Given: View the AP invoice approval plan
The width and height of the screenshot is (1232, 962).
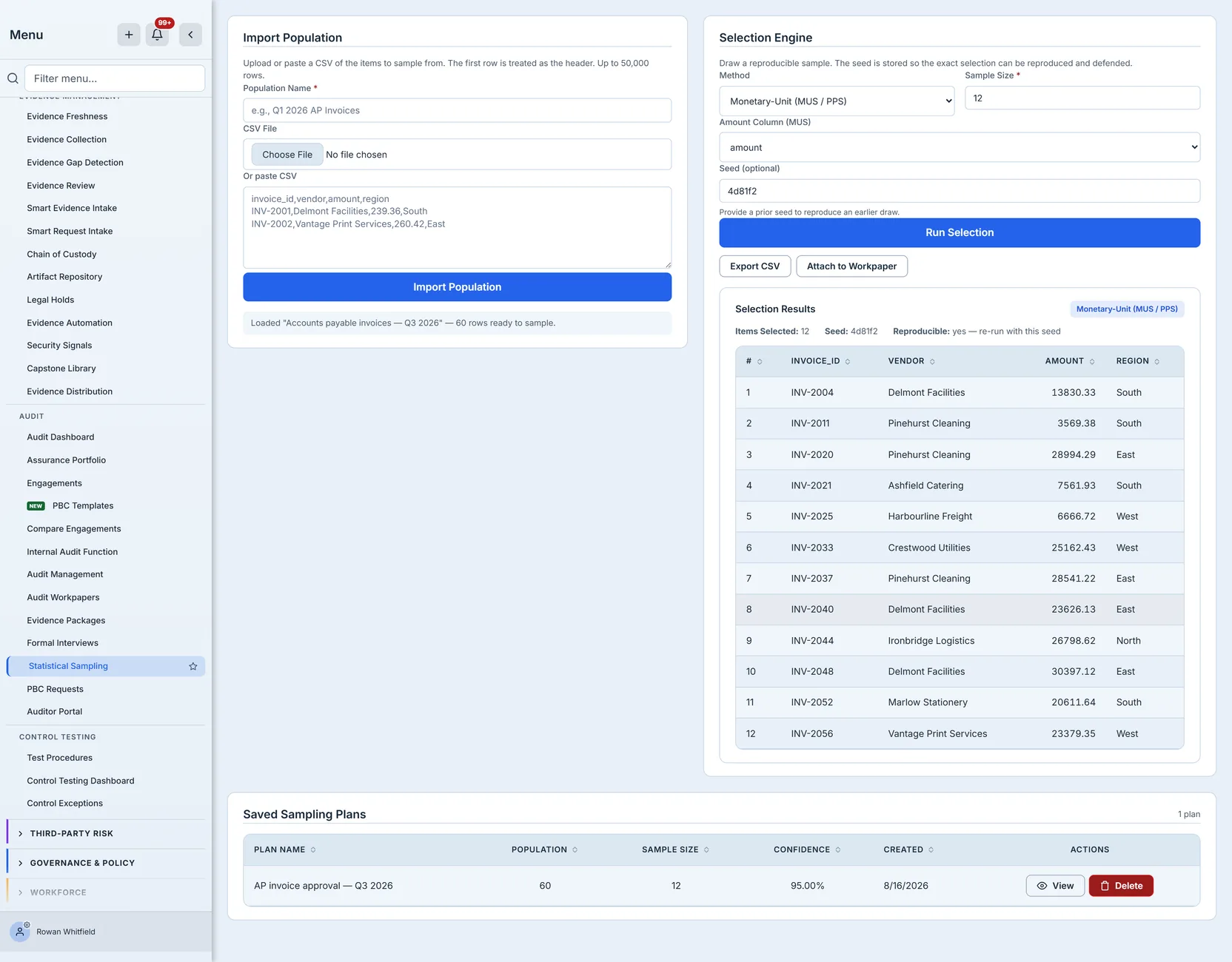Looking at the screenshot, I should [1055, 886].
